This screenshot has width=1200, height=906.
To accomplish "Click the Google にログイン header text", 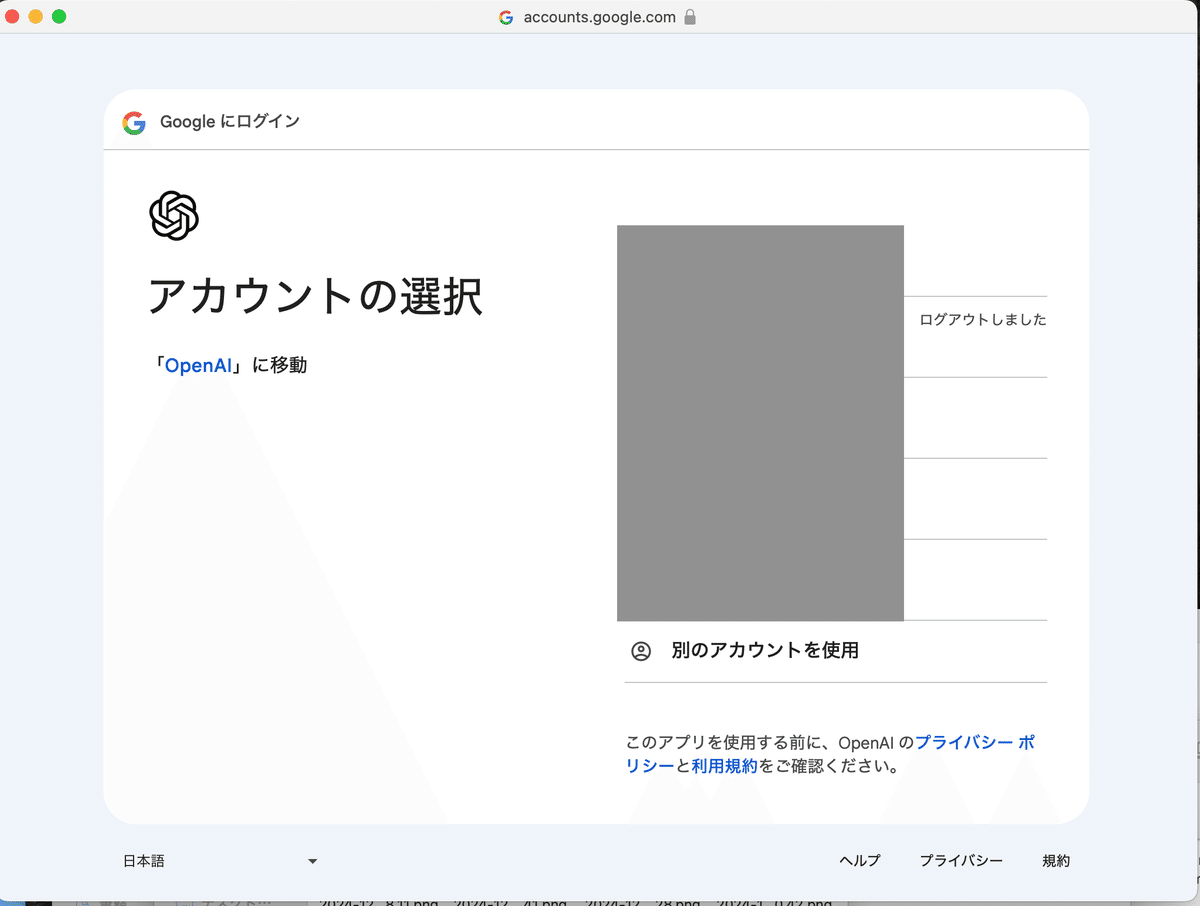I will [230, 122].
